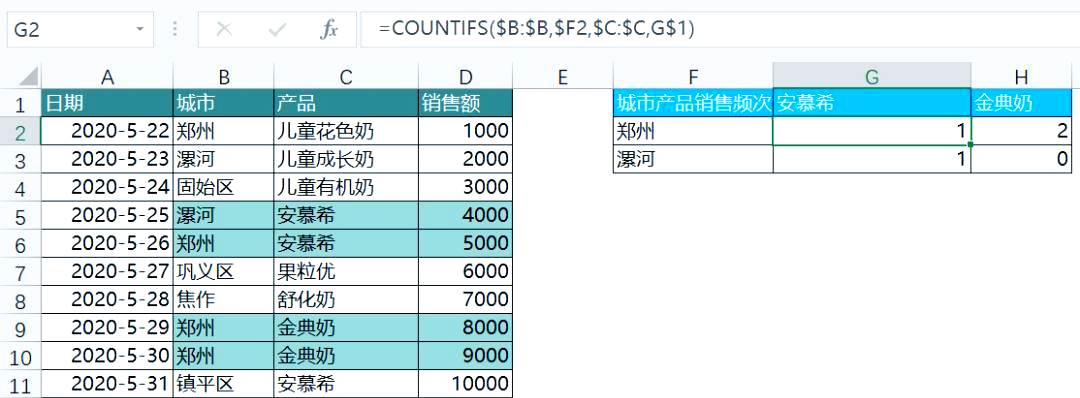Select column F header

coord(693,77)
